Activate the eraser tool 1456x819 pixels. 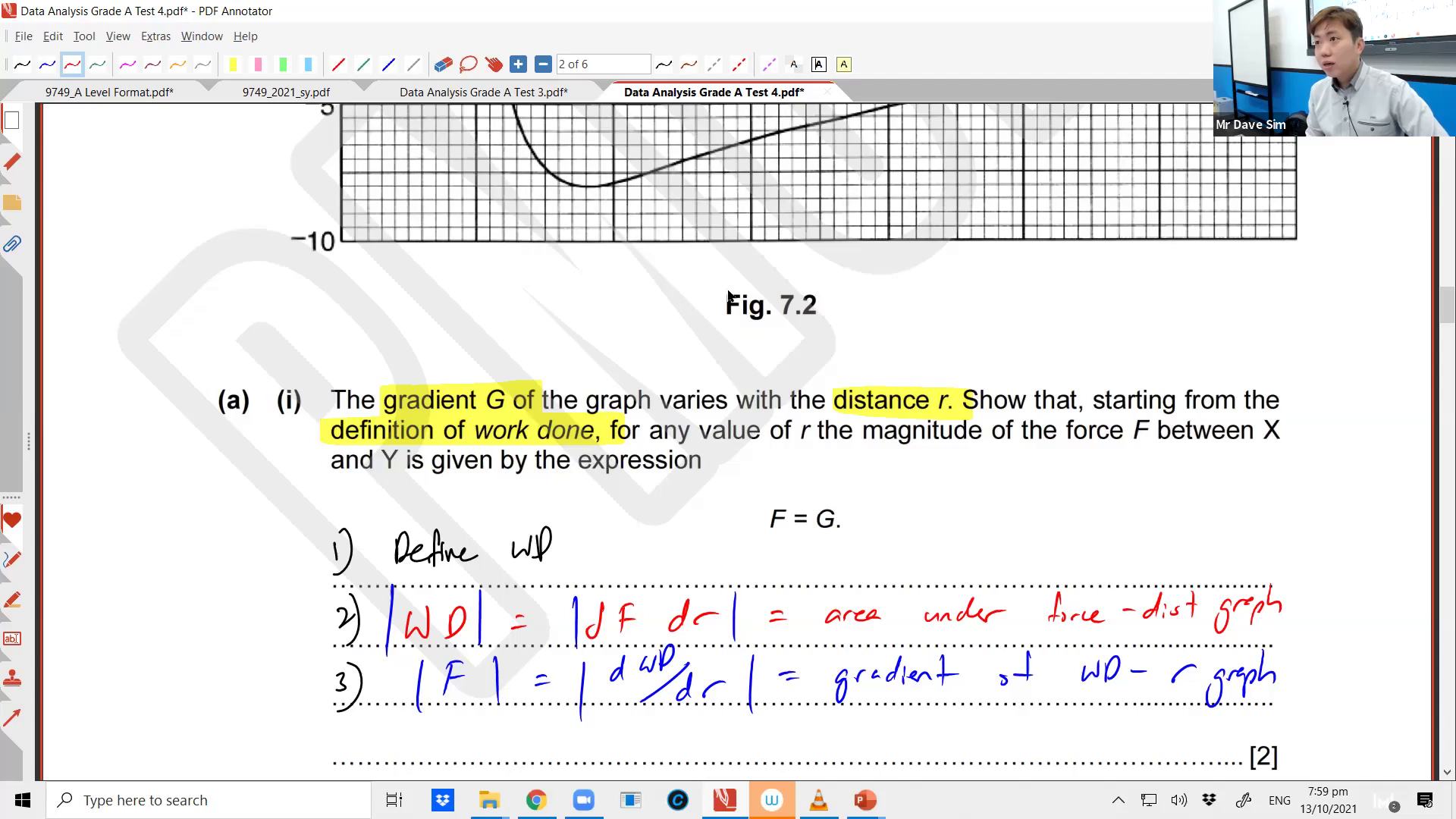[x=443, y=64]
